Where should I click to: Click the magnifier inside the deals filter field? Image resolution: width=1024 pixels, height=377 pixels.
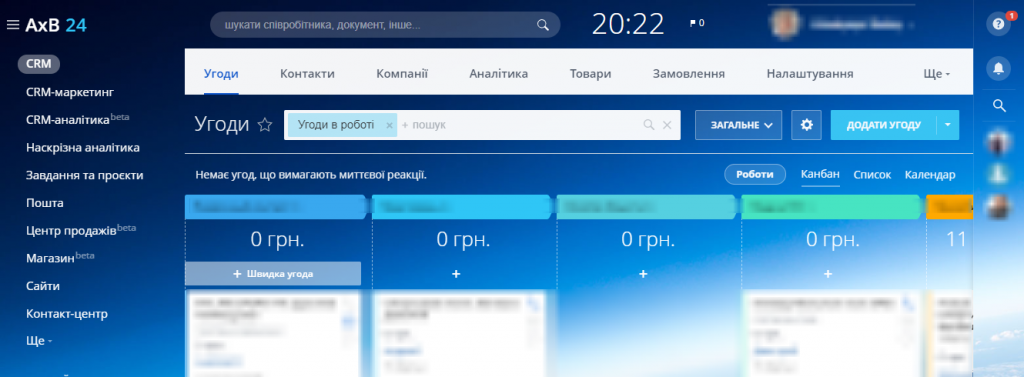(x=648, y=125)
